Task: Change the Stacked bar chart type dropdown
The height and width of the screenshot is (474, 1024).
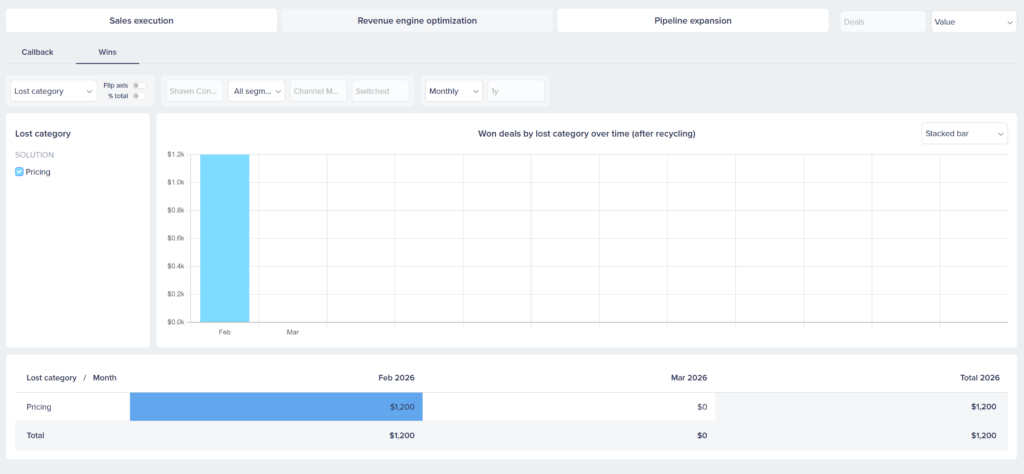Action: [x=963, y=133]
